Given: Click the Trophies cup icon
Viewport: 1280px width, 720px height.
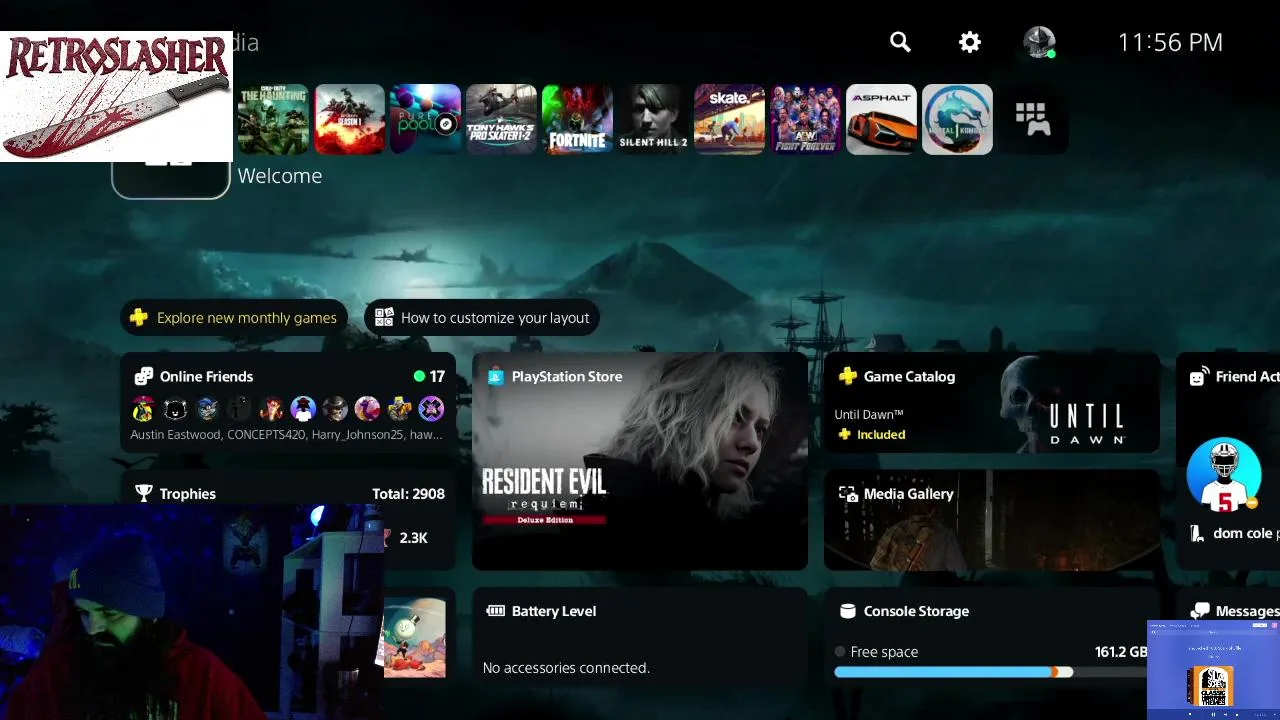Looking at the screenshot, I should [144, 493].
